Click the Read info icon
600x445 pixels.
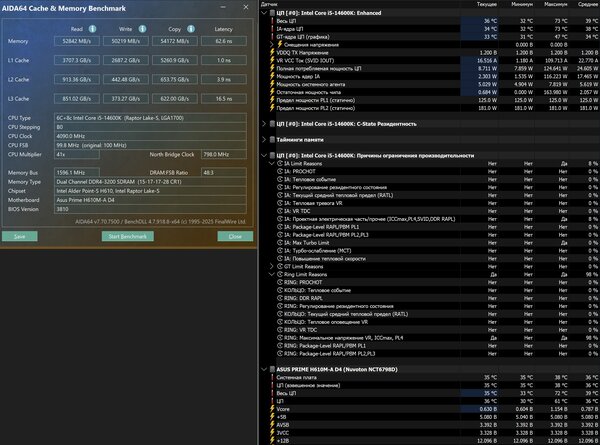[93, 29]
